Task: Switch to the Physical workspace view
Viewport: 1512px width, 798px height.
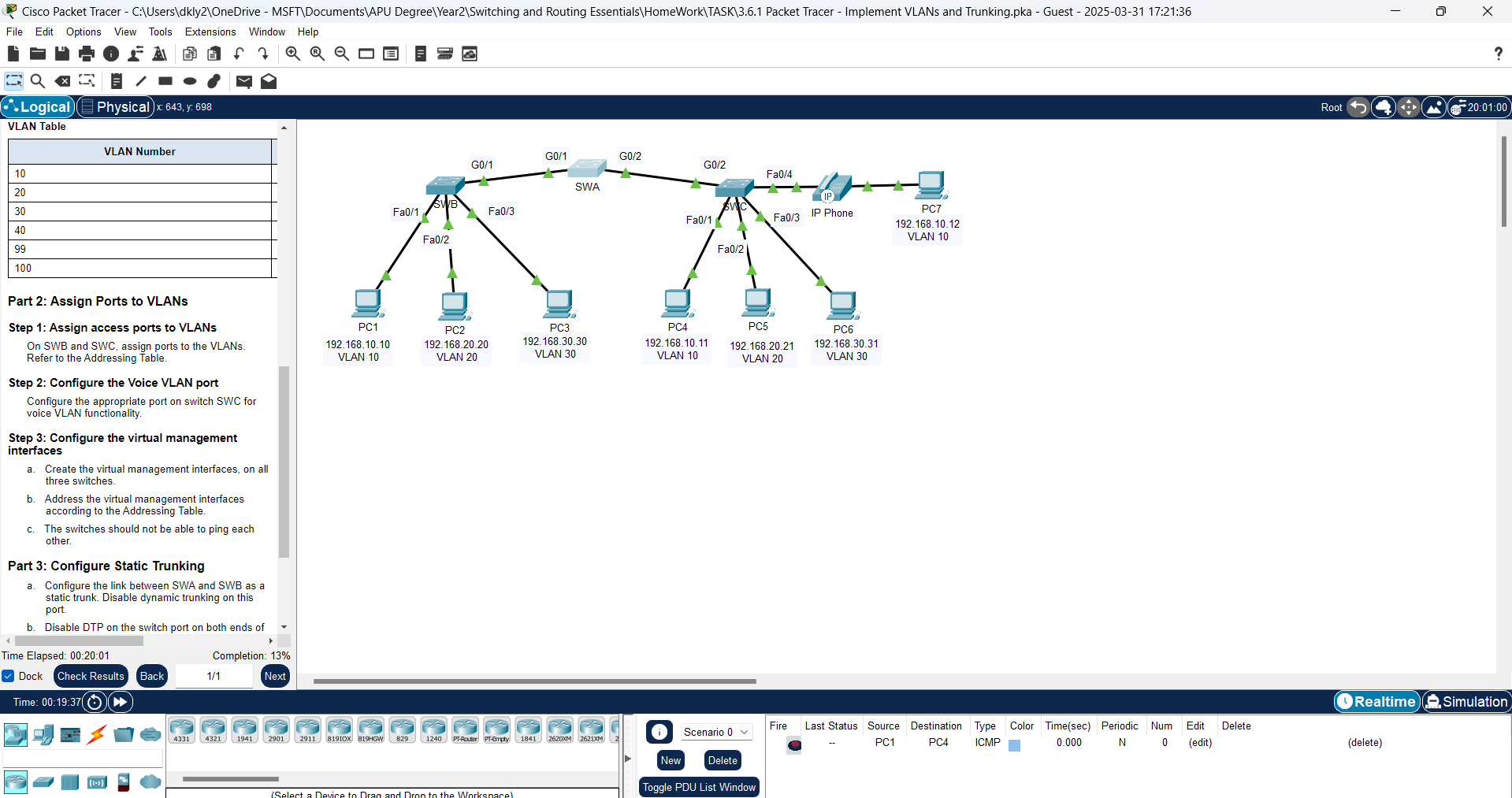Action: [115, 106]
